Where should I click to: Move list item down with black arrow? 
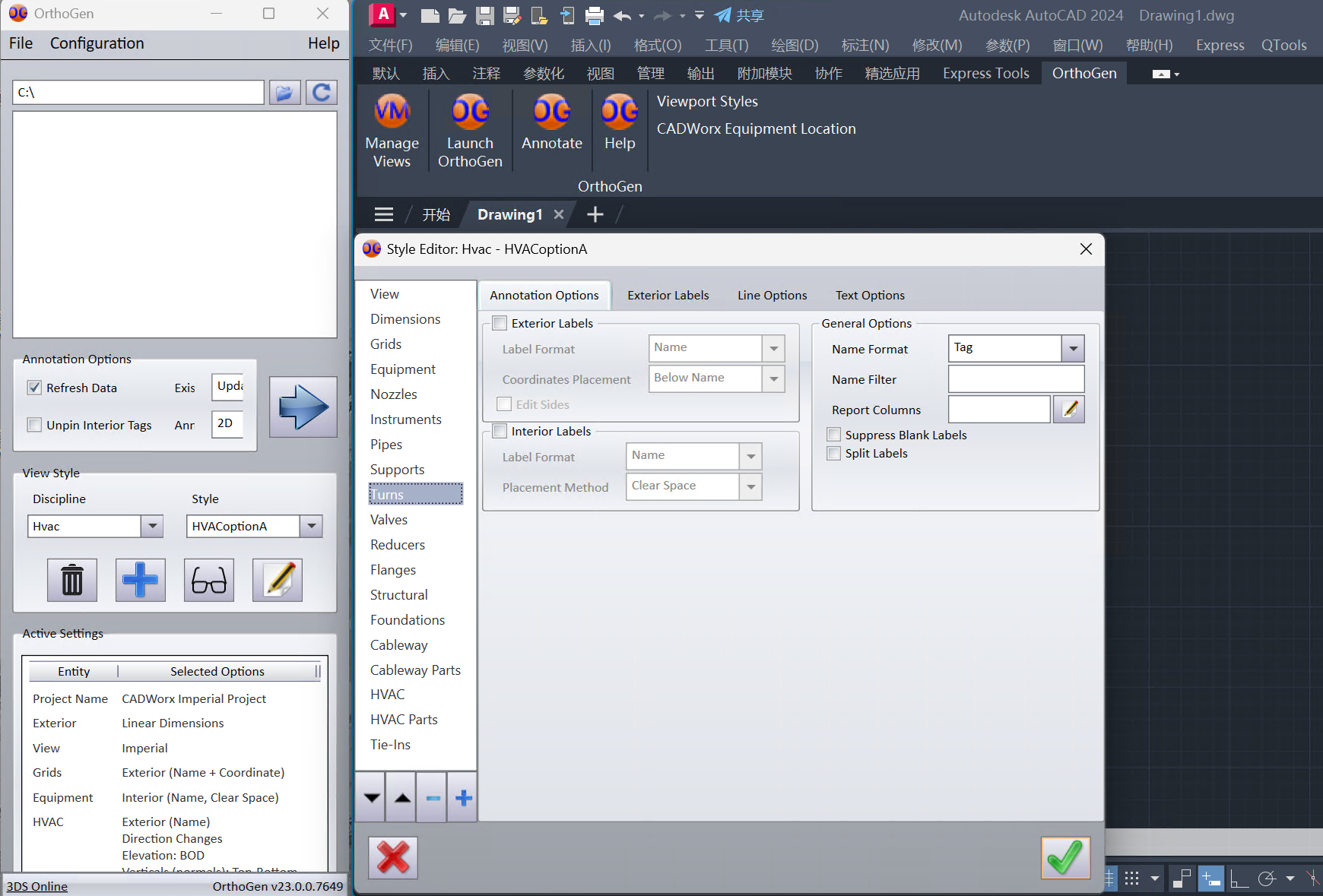coord(371,797)
